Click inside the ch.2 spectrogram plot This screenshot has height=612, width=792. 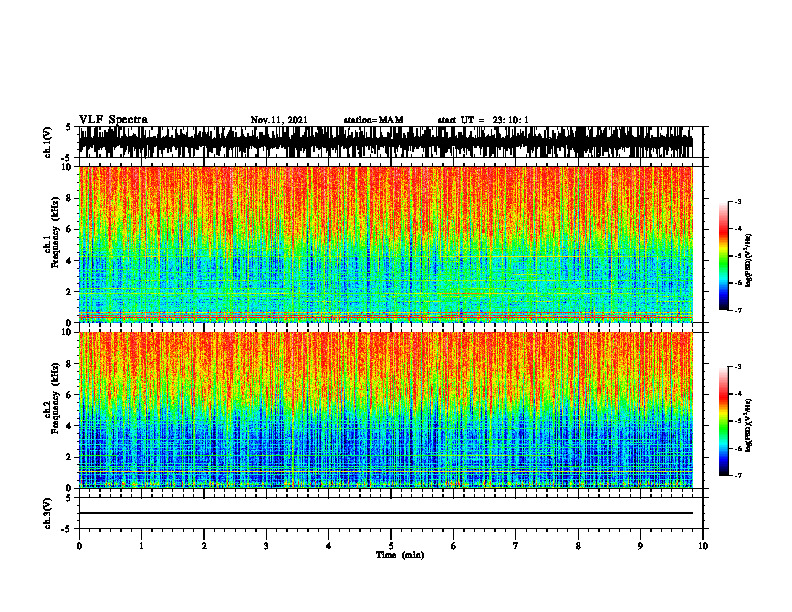(386, 410)
